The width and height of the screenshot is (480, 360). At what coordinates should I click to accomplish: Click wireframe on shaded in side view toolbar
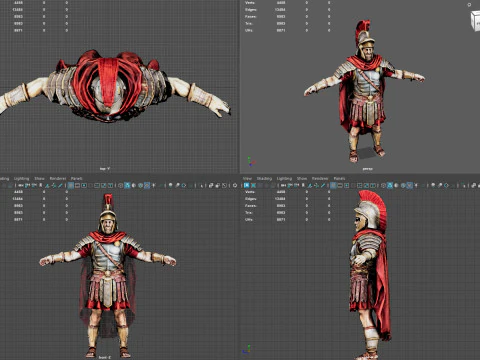[x=403, y=185]
